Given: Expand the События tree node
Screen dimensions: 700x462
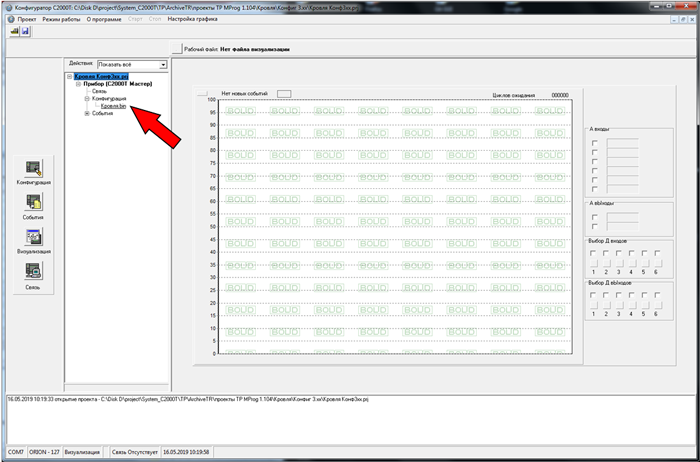Looking at the screenshot, I should pyautogui.click(x=87, y=113).
